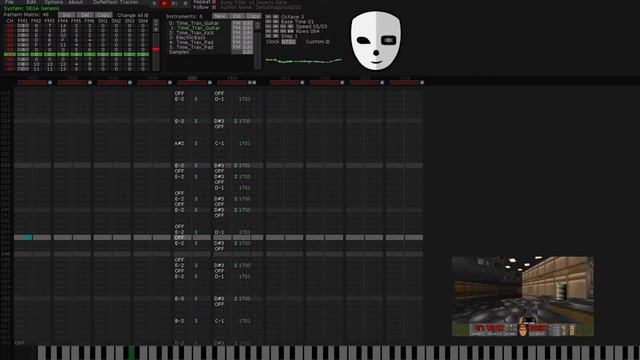This screenshot has height=360, width=640.
Task: Click FM button for Time_Trax_Kick instrument
Action: pos(237,33)
